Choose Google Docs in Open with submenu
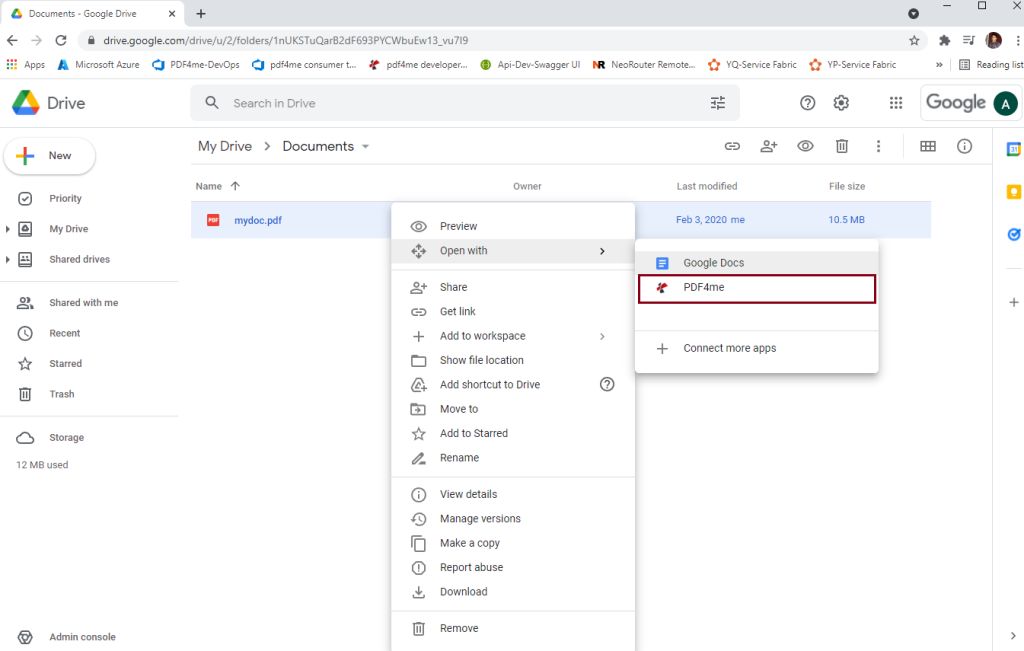The width and height of the screenshot is (1024, 651). [x=756, y=262]
